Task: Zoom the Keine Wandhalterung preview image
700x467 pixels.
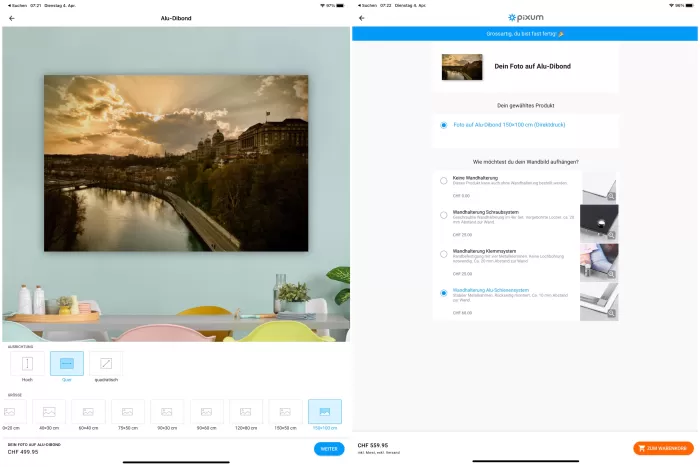Action: point(611,196)
